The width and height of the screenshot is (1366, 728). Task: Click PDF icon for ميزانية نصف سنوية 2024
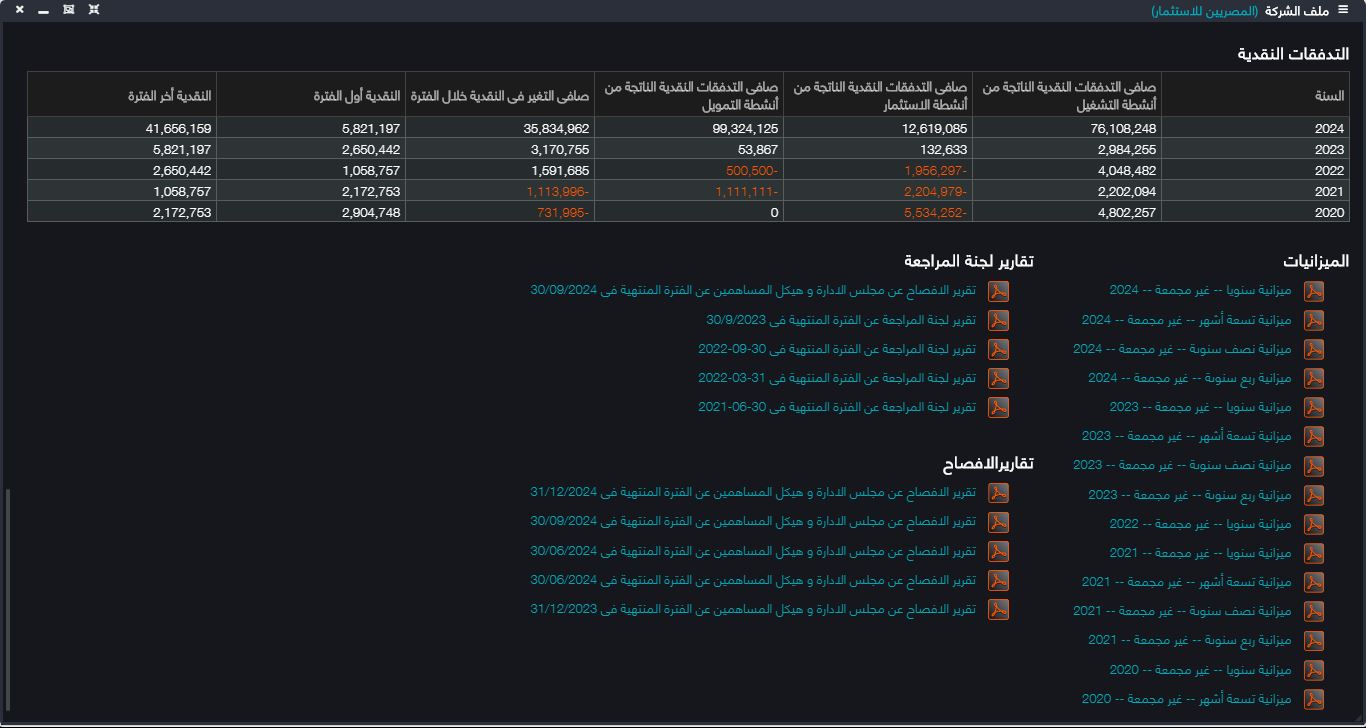[1313, 349]
